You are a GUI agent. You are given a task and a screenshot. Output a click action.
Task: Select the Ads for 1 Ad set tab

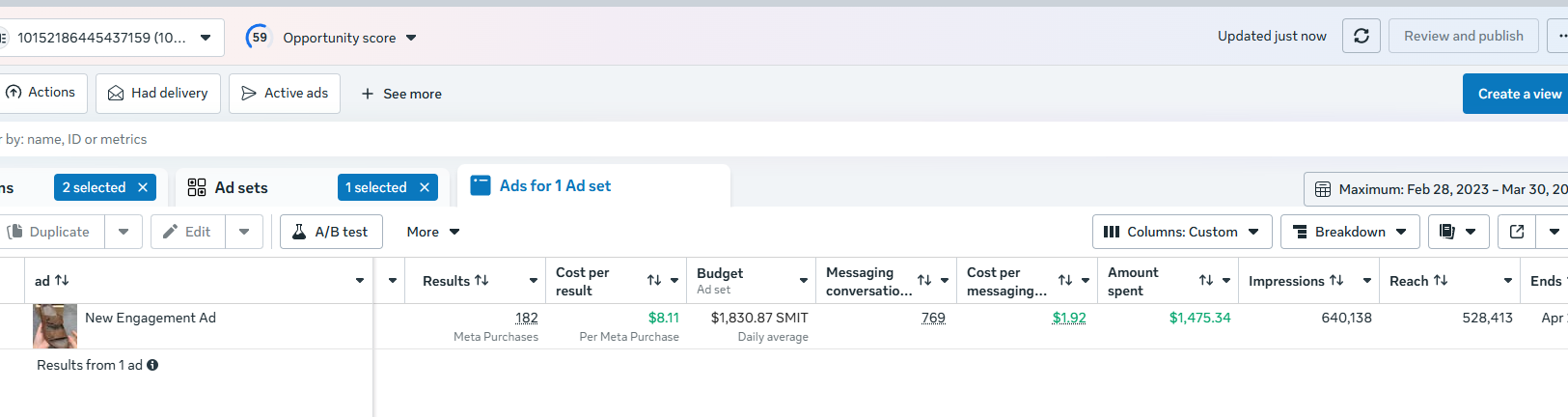click(555, 186)
